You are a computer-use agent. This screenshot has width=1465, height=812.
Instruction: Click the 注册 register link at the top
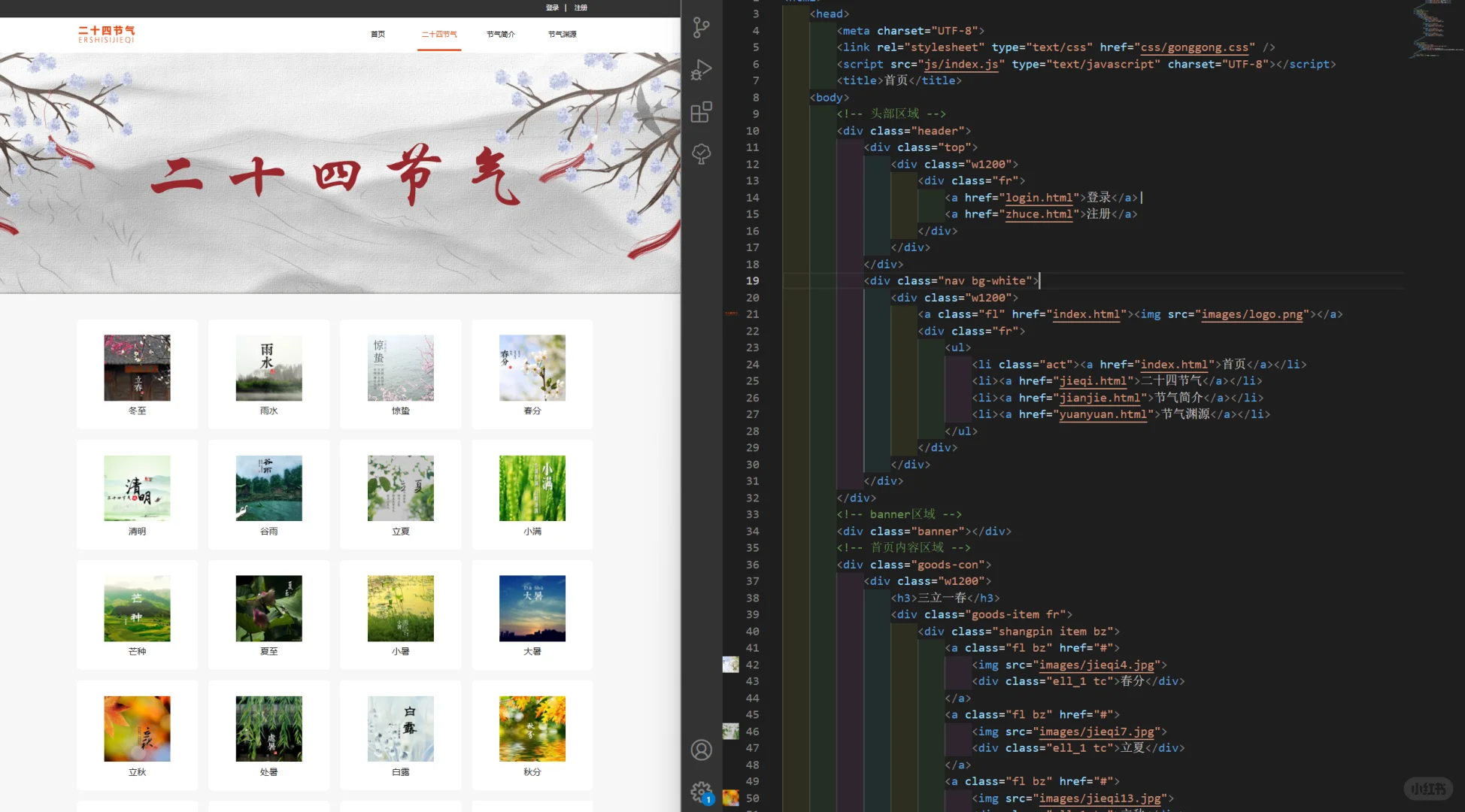click(580, 8)
